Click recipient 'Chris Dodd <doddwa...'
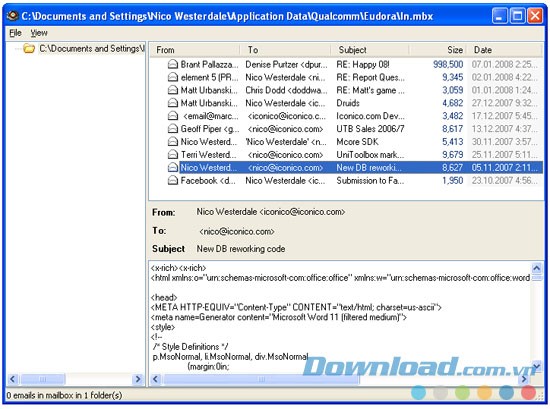 point(286,90)
